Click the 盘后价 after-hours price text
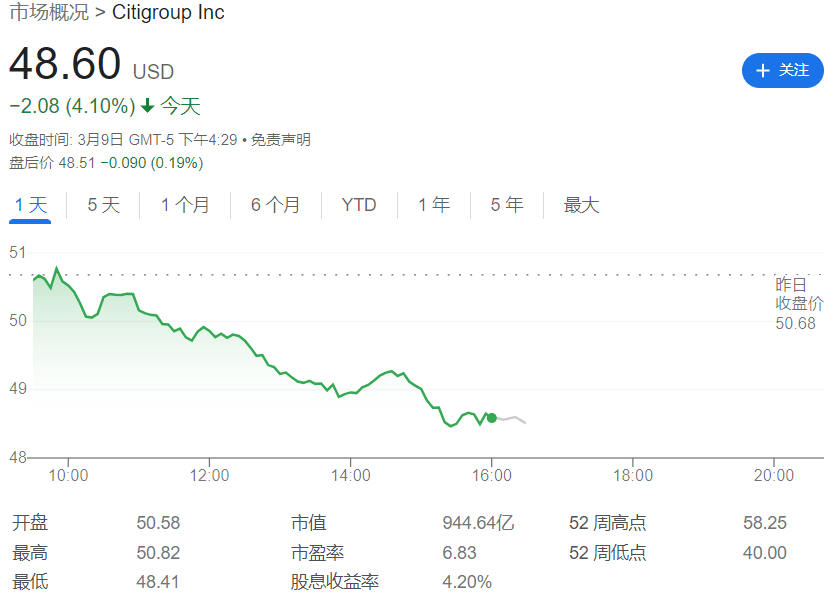This screenshot has width=833, height=596. (x=104, y=162)
